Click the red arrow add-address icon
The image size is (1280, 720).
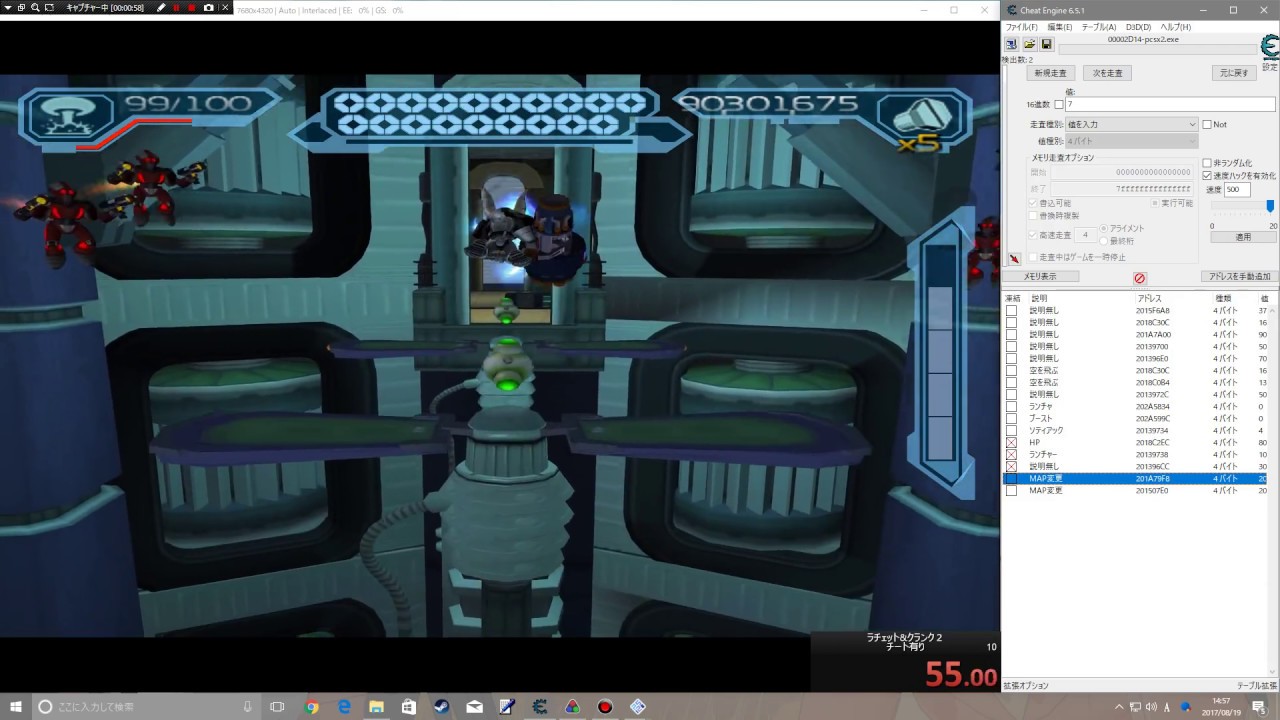click(x=1013, y=259)
